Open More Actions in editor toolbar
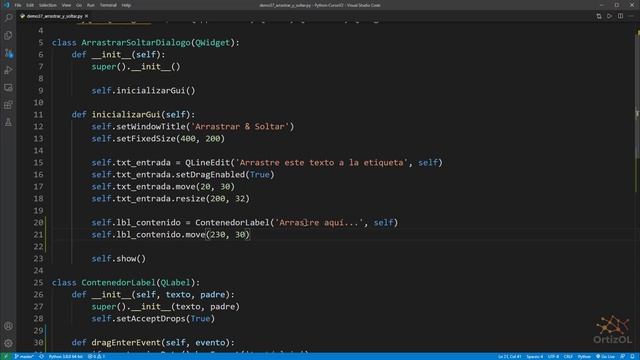The height and width of the screenshot is (360, 640). coord(631,16)
